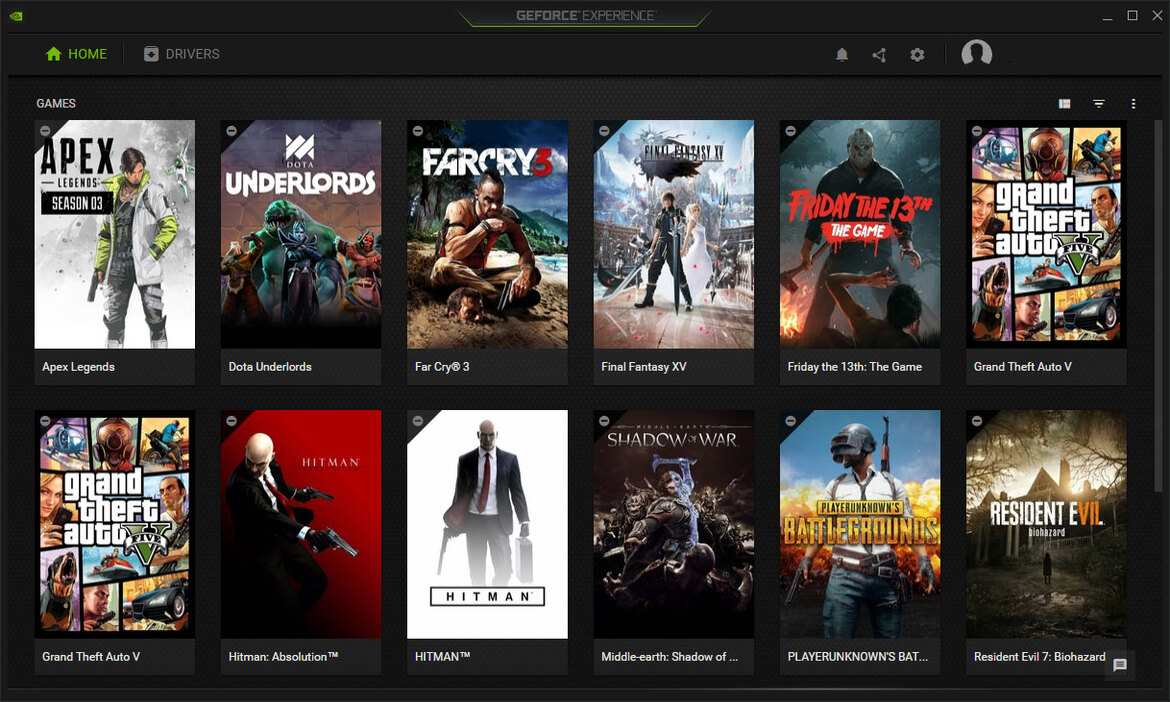Image resolution: width=1170 pixels, height=702 pixels.
Task: Click the minus badge on Apex Legends
Action: click(x=45, y=131)
